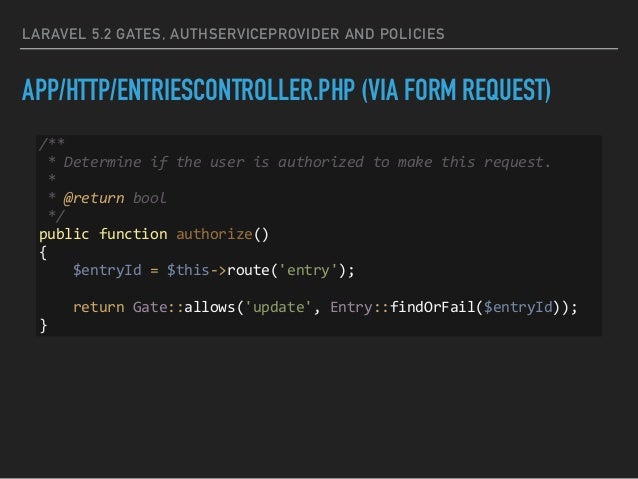Click the first '$entryId' variable being assigned
This screenshot has width=638, height=479.
pos(107,270)
